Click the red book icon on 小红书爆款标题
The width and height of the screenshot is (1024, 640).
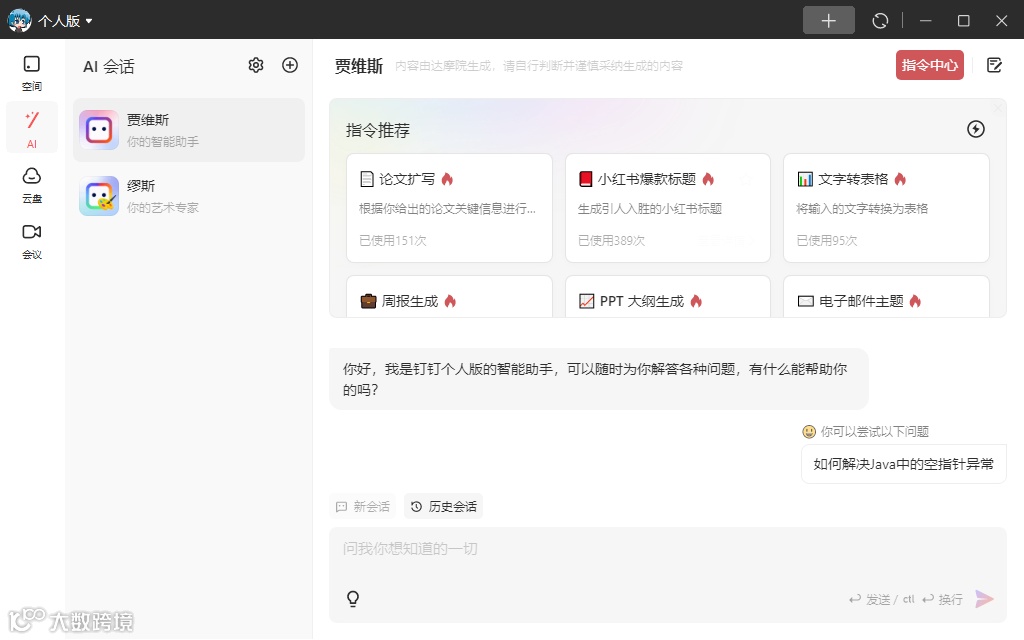click(x=585, y=179)
